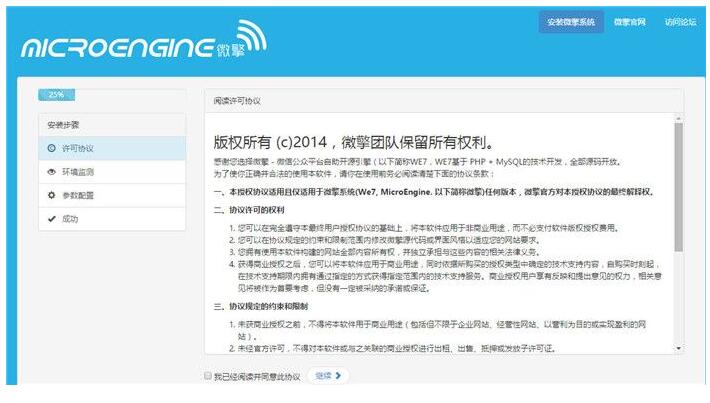Open the 访问论坛 link
Screen dimensions: 710x403
(x=680, y=22)
